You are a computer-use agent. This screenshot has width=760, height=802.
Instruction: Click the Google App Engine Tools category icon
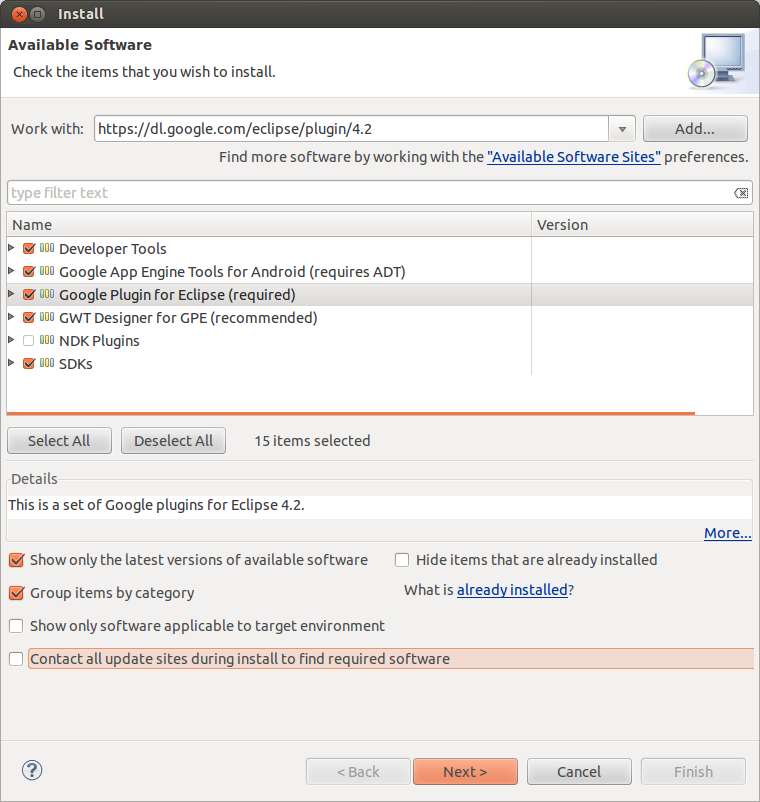pyautogui.click(x=47, y=271)
